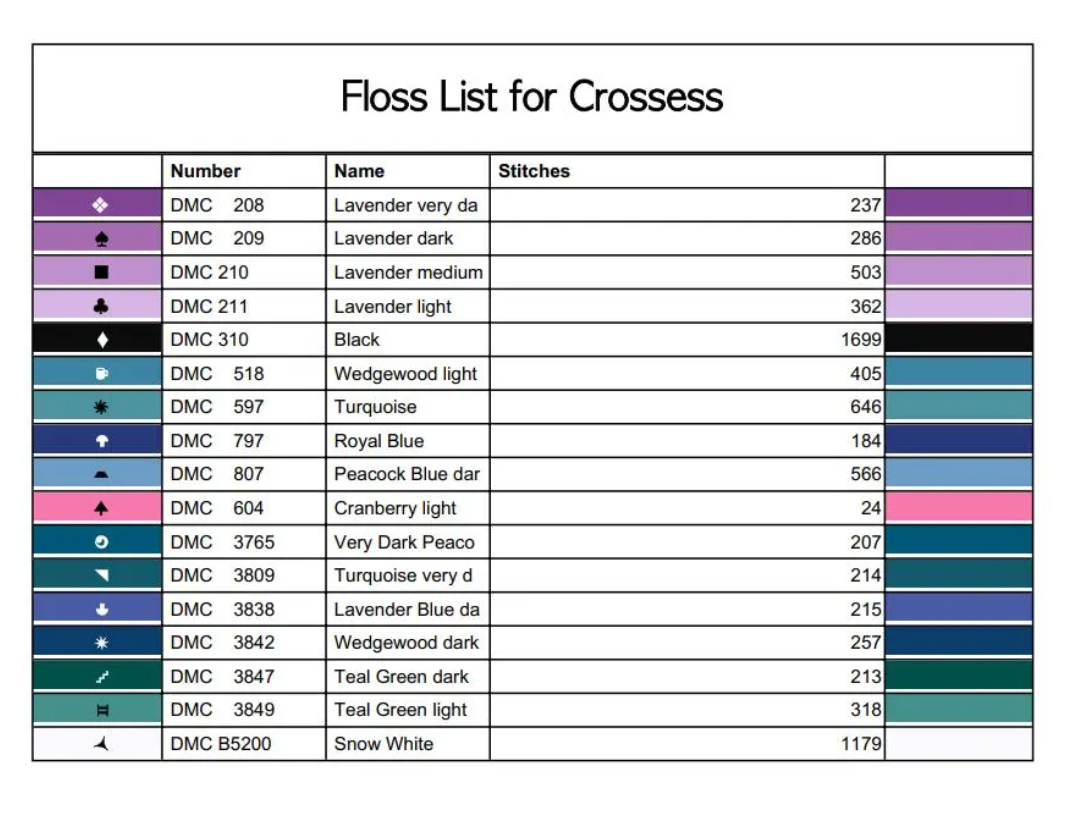
Task: Select the right-side Turquoise color swatch
Action: 958,407
